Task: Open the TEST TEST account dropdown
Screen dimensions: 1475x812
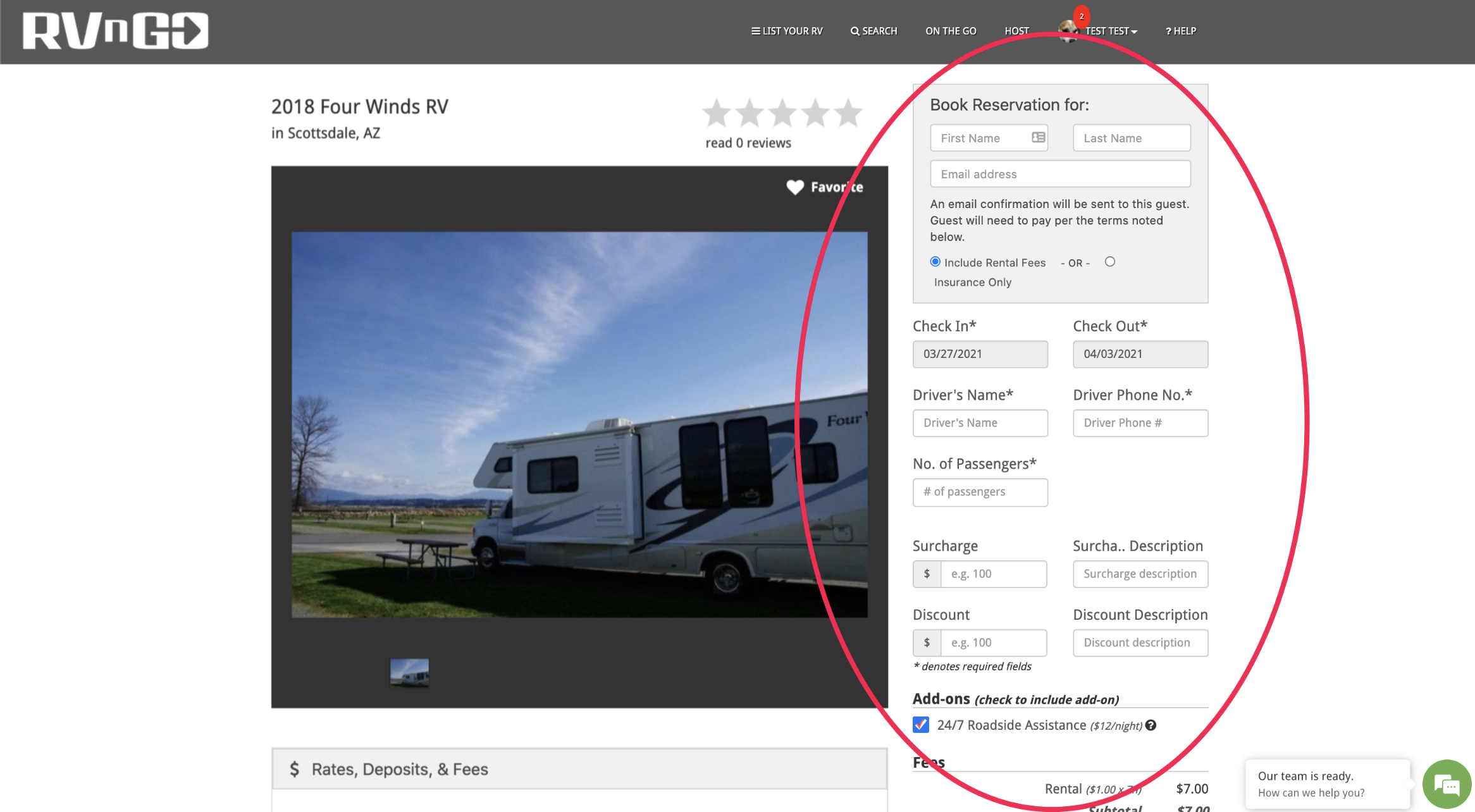Action: (x=1110, y=30)
